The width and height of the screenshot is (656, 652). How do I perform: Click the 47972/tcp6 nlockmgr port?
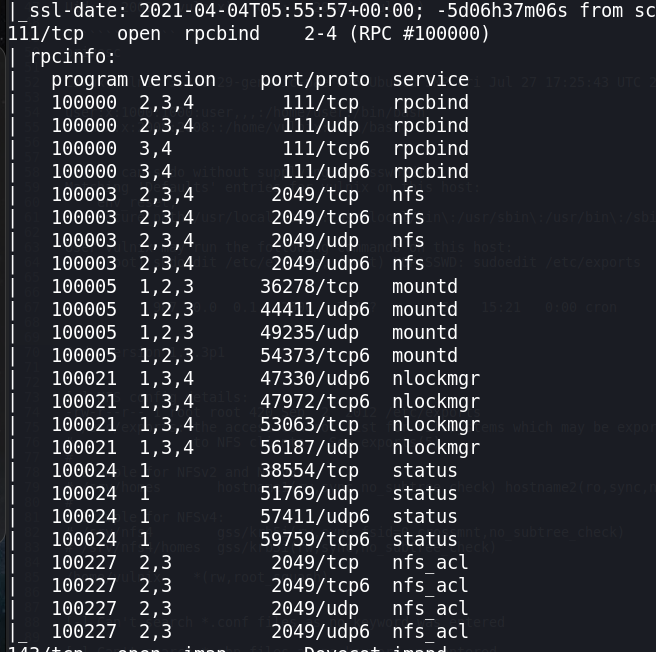point(315,401)
